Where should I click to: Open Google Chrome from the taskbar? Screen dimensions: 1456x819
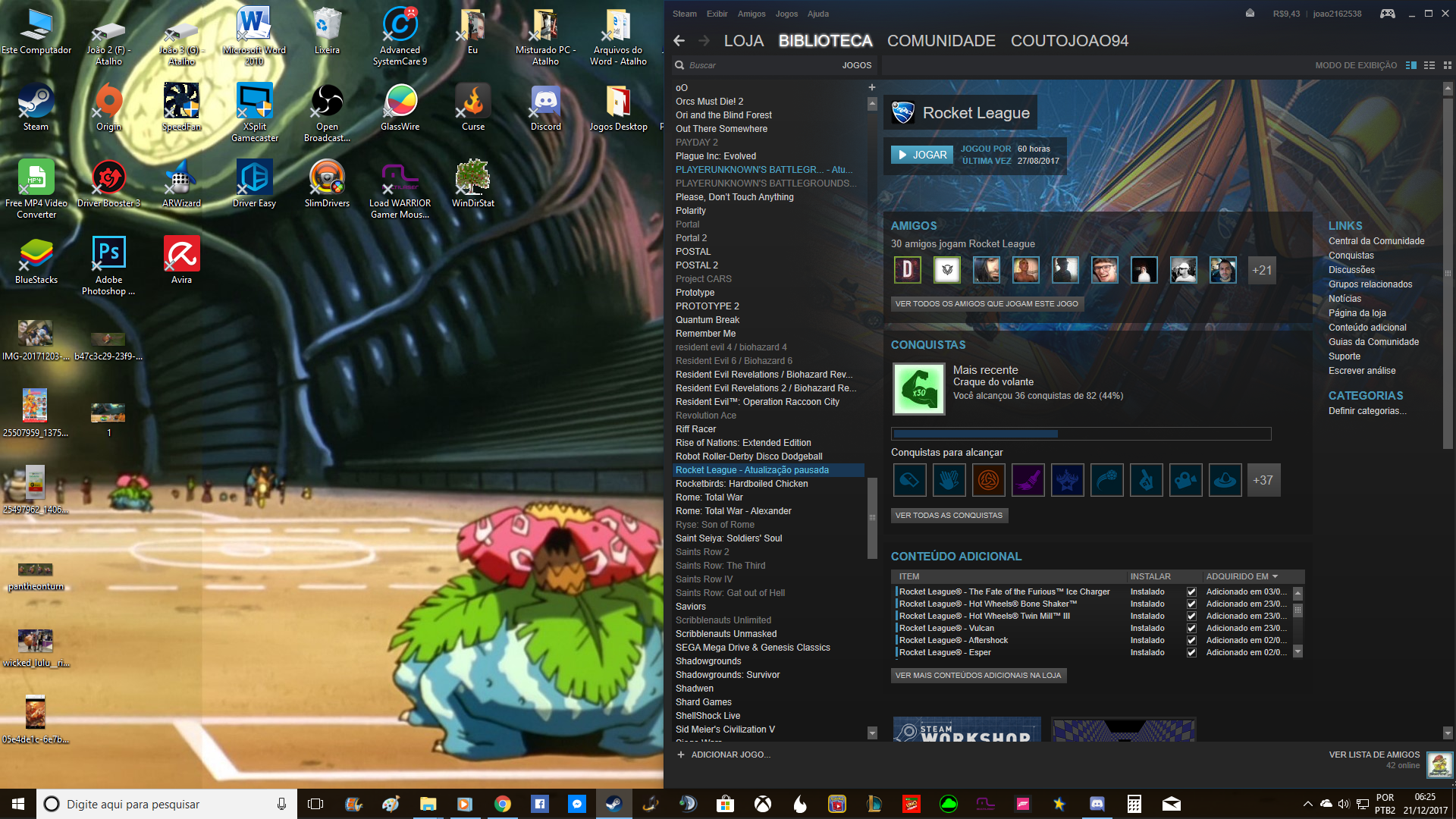coord(502,804)
